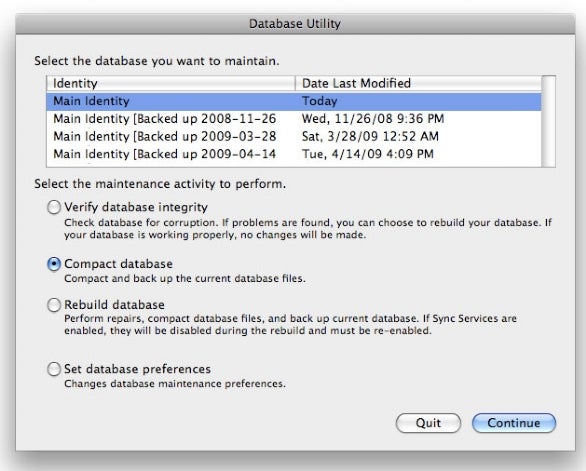Select identity backed up 2009-04-14
The image size is (586, 471).
click(x=294, y=154)
